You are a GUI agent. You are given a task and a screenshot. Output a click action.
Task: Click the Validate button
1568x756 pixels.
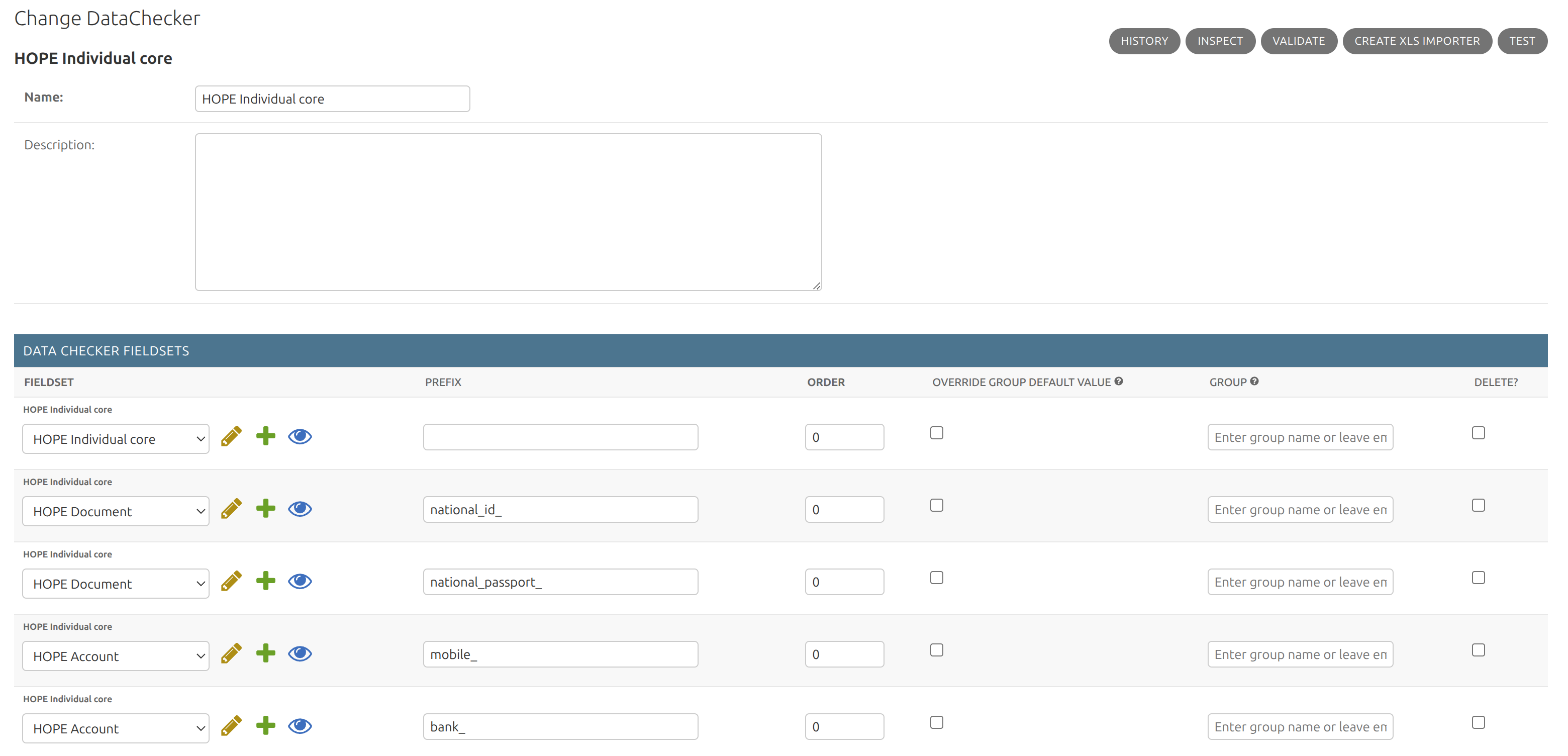point(1299,41)
